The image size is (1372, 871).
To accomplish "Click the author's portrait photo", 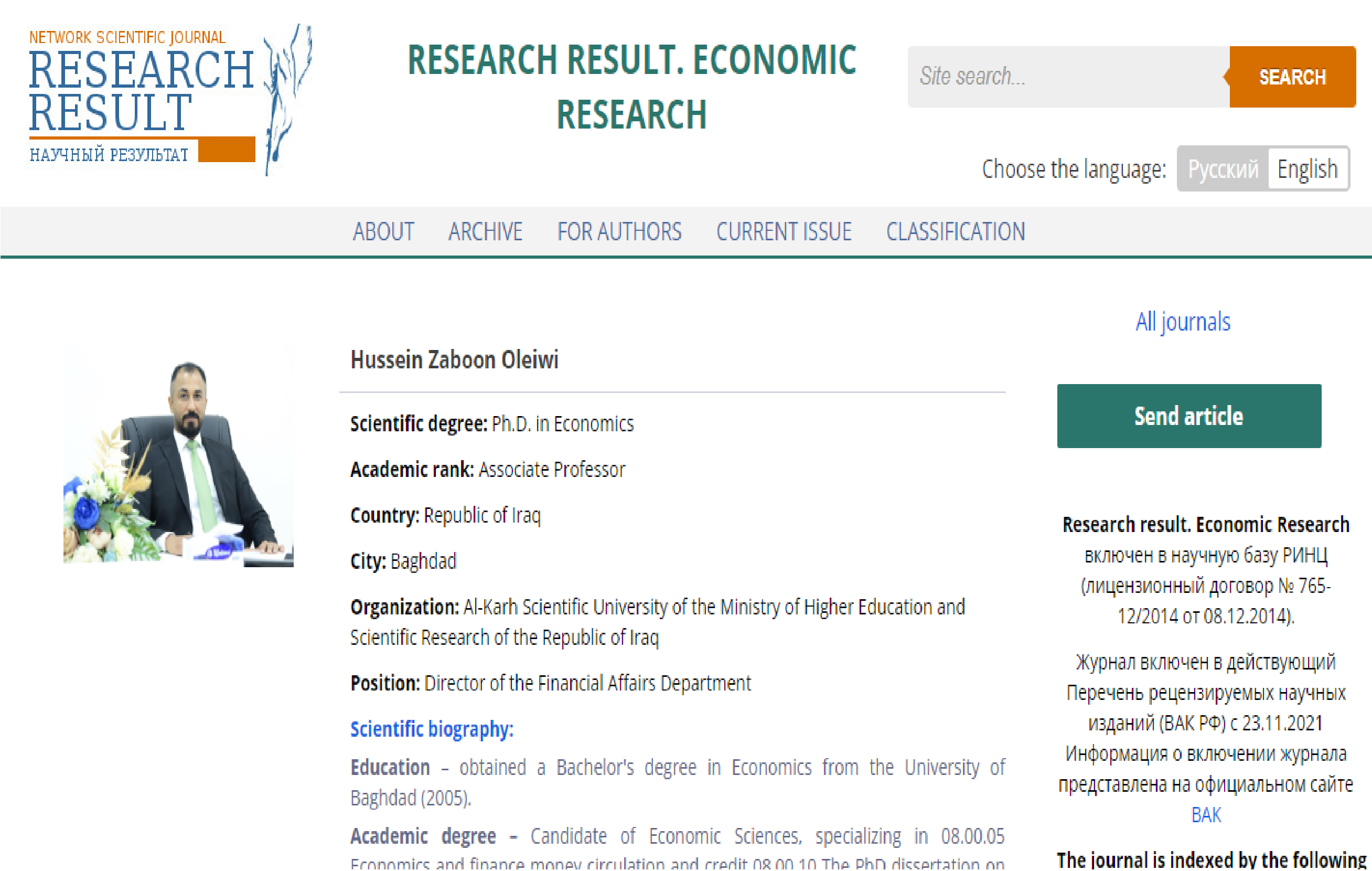I will point(178,456).
